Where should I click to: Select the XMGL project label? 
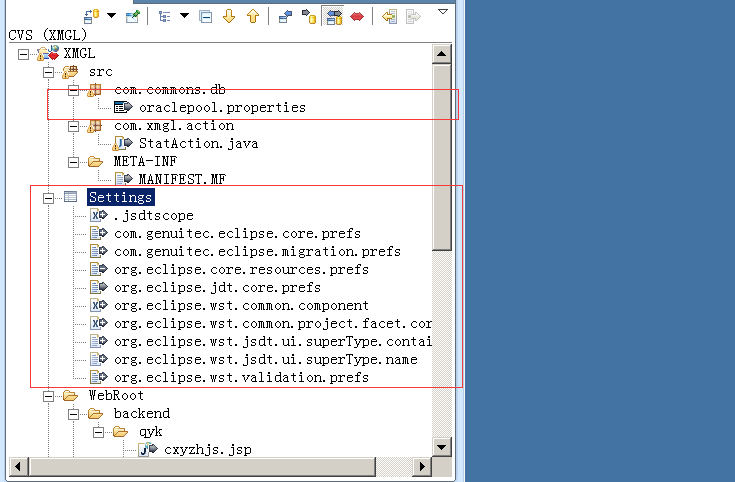pos(79,53)
